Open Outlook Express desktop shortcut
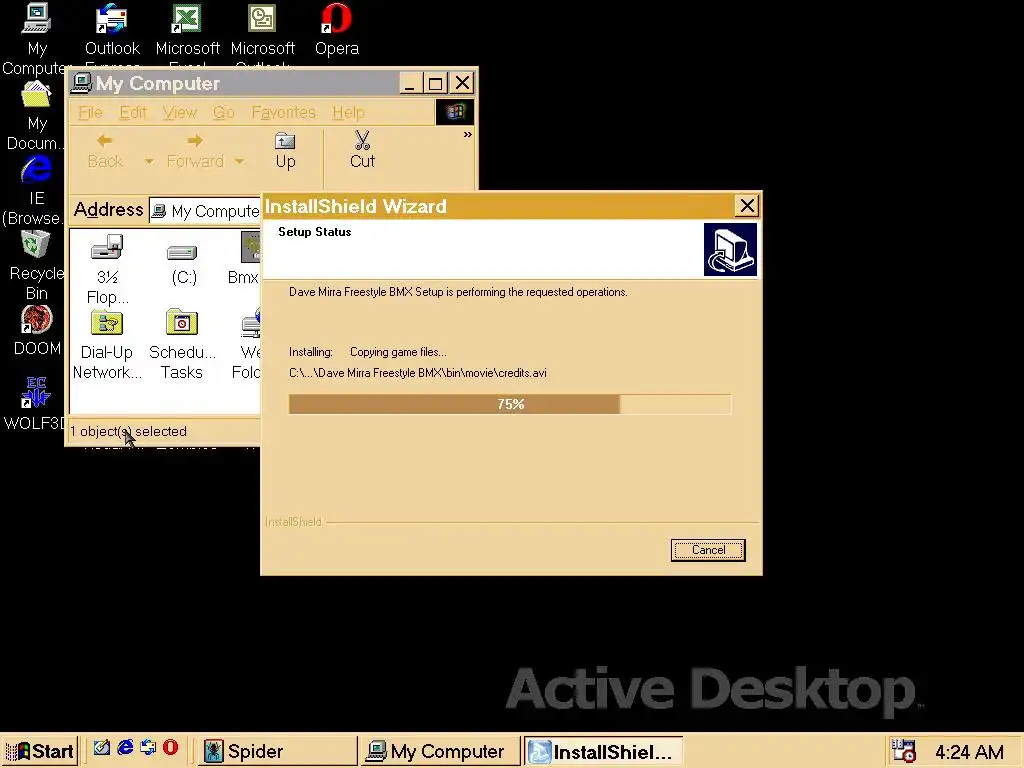 112,31
